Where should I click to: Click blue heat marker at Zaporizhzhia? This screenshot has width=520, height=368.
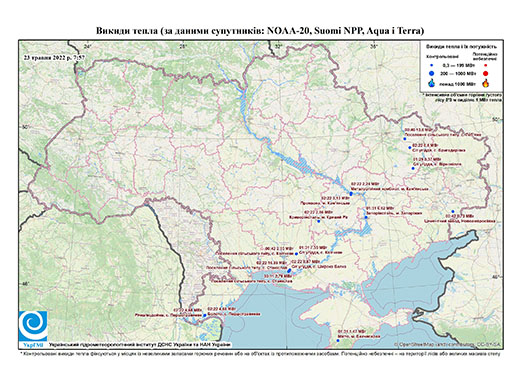click(366, 217)
